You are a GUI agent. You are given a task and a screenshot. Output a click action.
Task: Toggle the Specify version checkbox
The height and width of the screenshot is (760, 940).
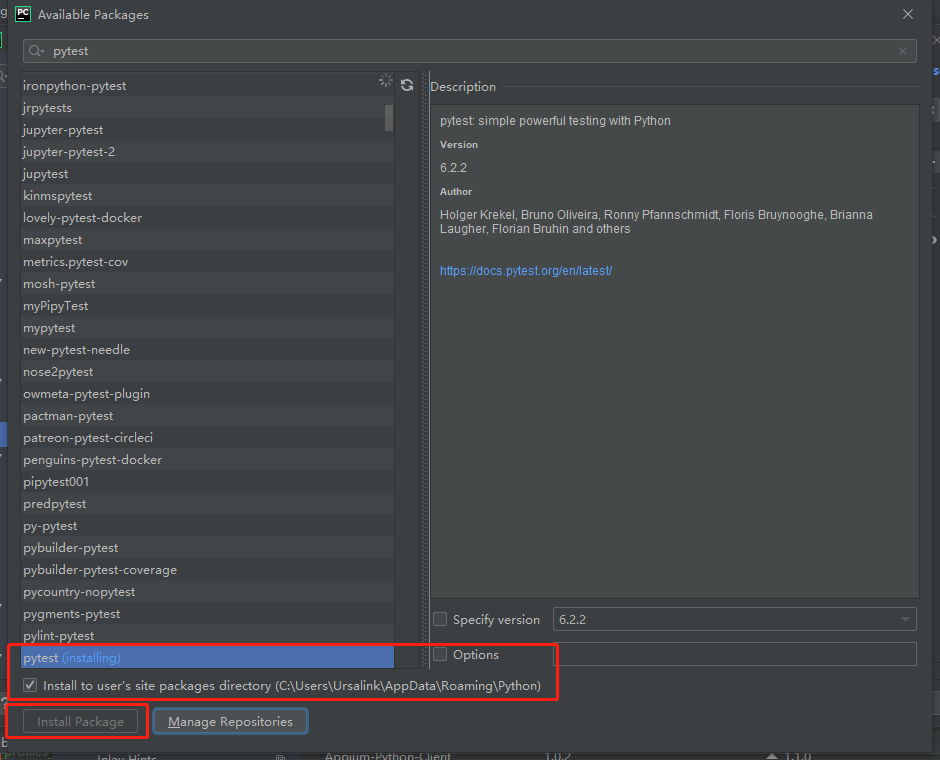[440, 619]
